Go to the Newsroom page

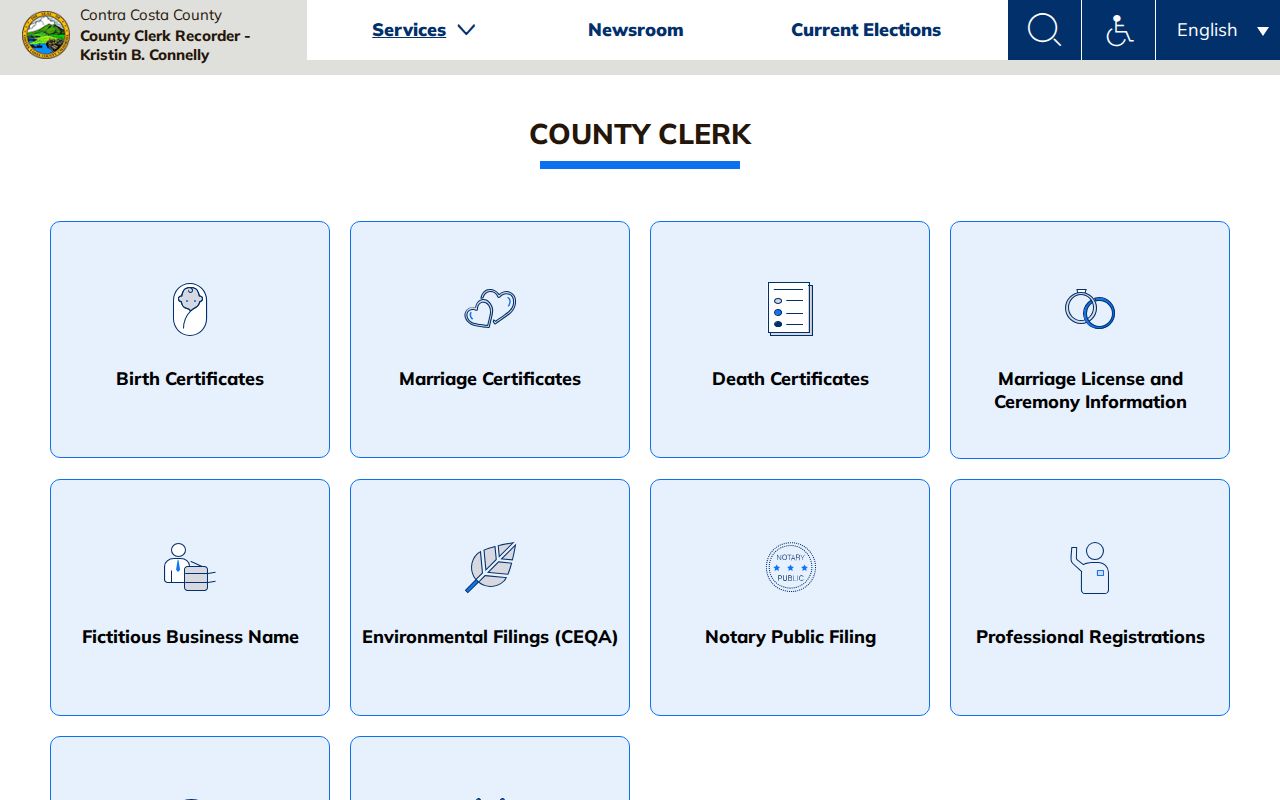(636, 30)
